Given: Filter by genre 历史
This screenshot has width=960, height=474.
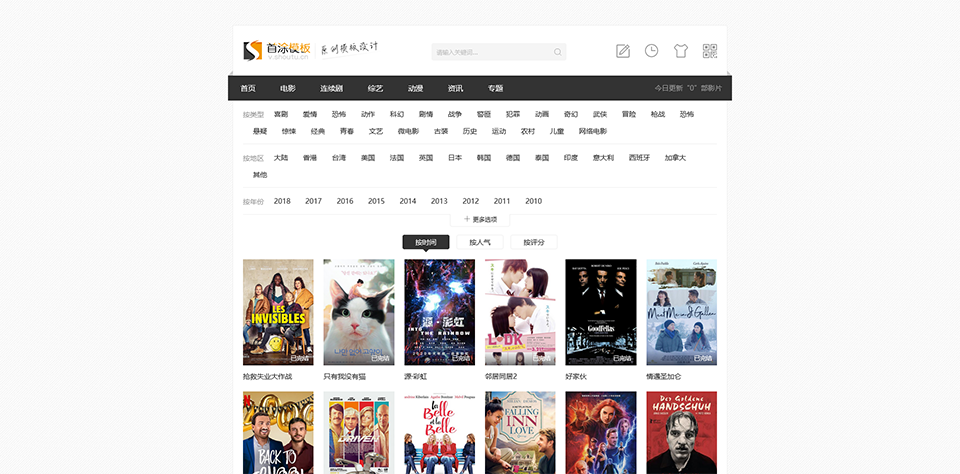Looking at the screenshot, I should coord(470,132).
